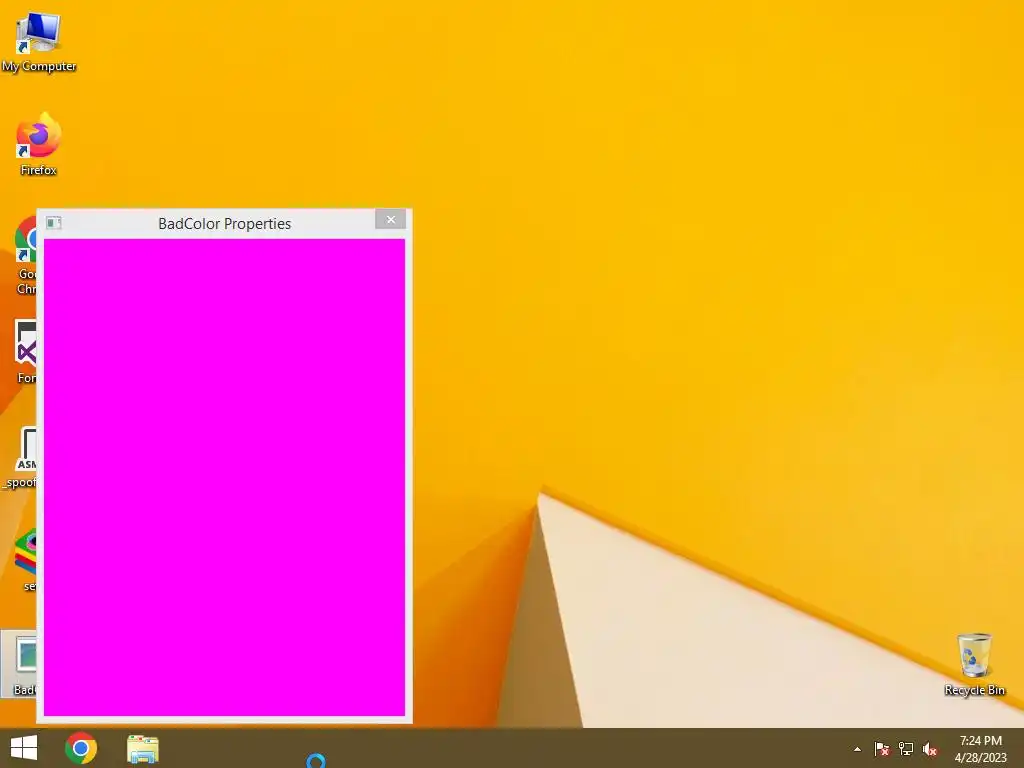The height and width of the screenshot is (768, 1024).
Task: Click the BadColor Properties window system icon
Action: pyautogui.click(x=54, y=223)
